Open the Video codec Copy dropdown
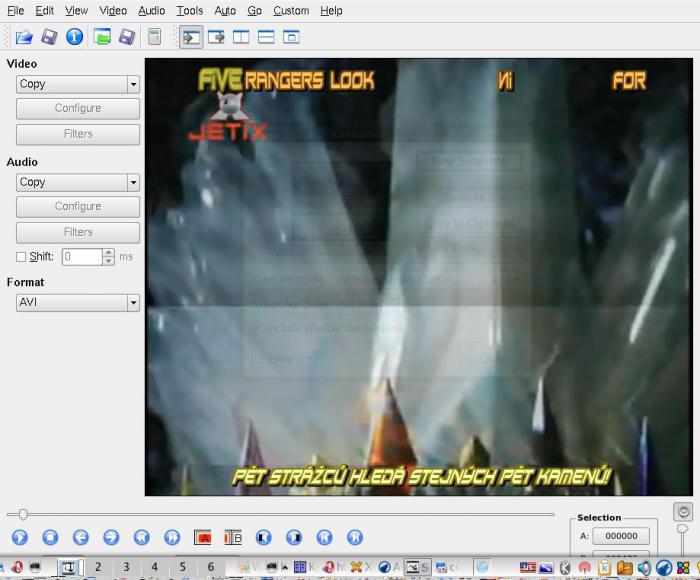Viewport: 700px width, 580px height. (78, 84)
